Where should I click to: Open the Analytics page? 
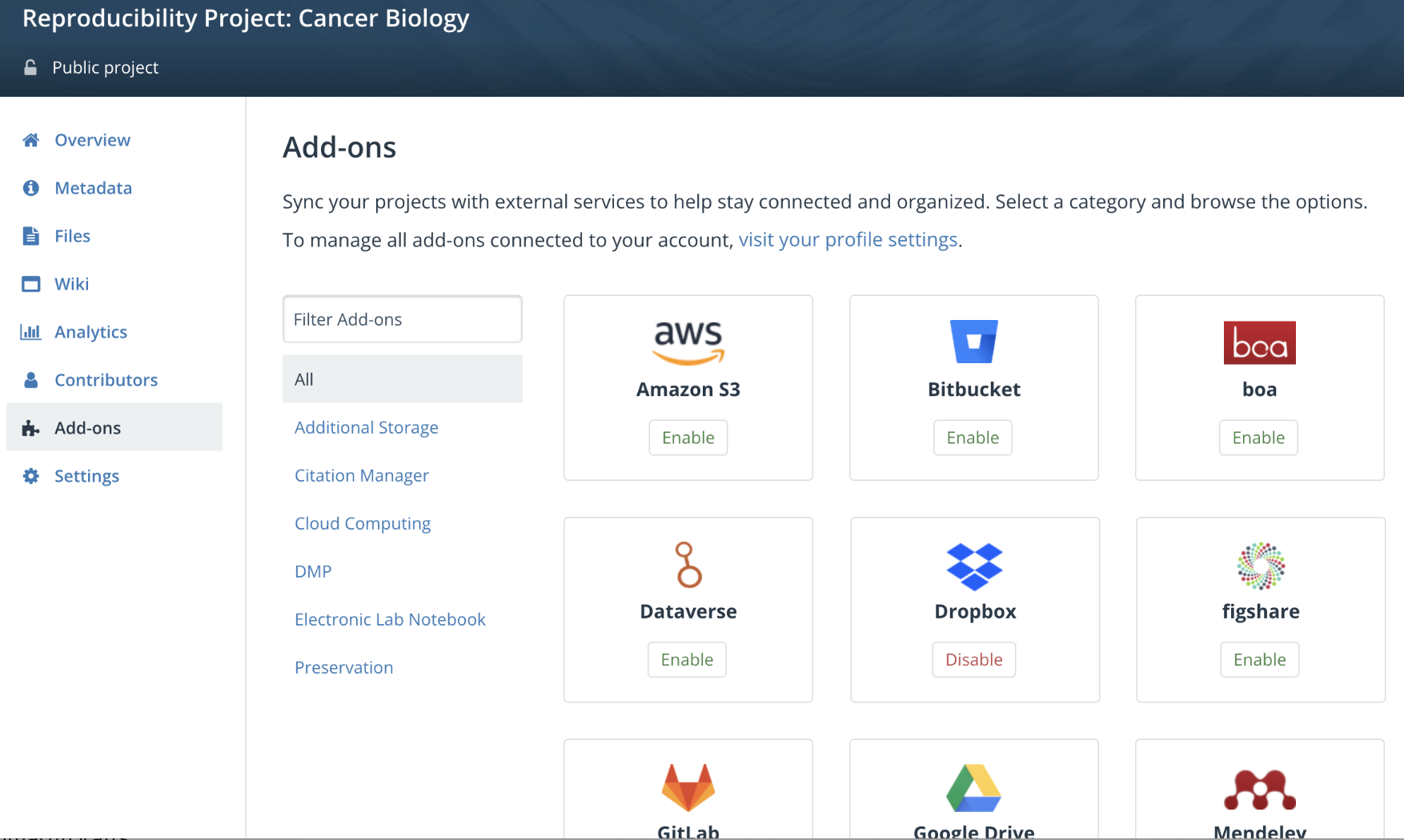coord(90,332)
